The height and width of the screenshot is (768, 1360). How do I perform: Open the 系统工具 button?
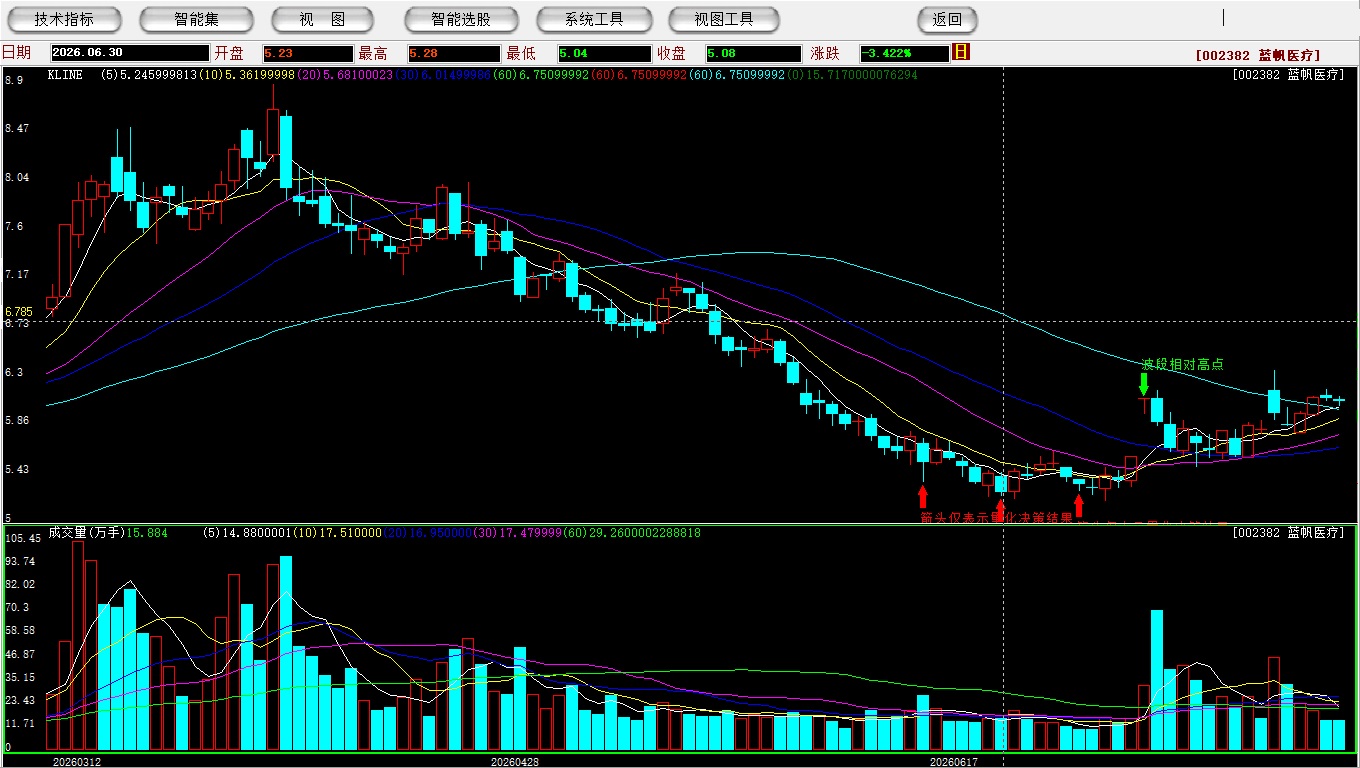point(594,19)
